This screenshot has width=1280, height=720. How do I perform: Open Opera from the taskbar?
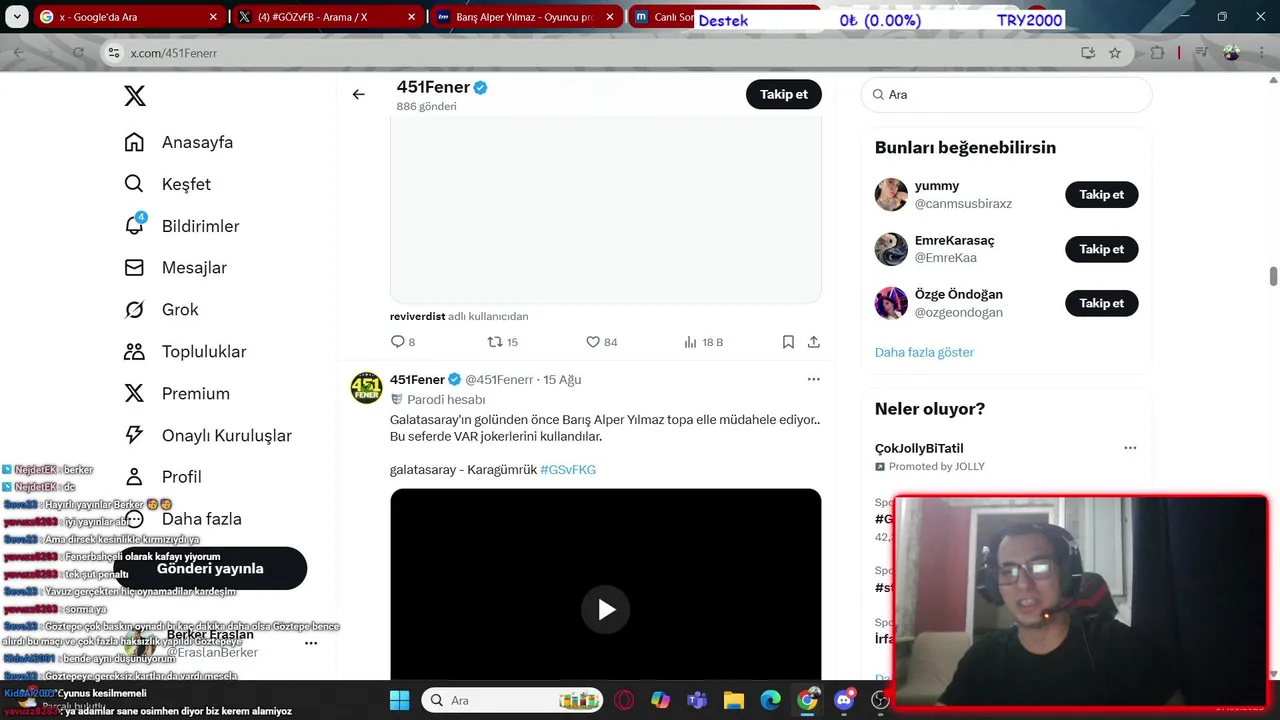pos(624,700)
